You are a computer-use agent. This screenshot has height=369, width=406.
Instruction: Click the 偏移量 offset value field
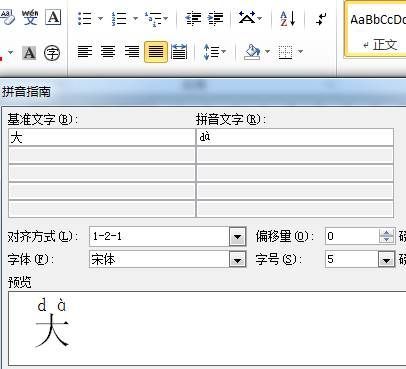[x=352, y=236]
